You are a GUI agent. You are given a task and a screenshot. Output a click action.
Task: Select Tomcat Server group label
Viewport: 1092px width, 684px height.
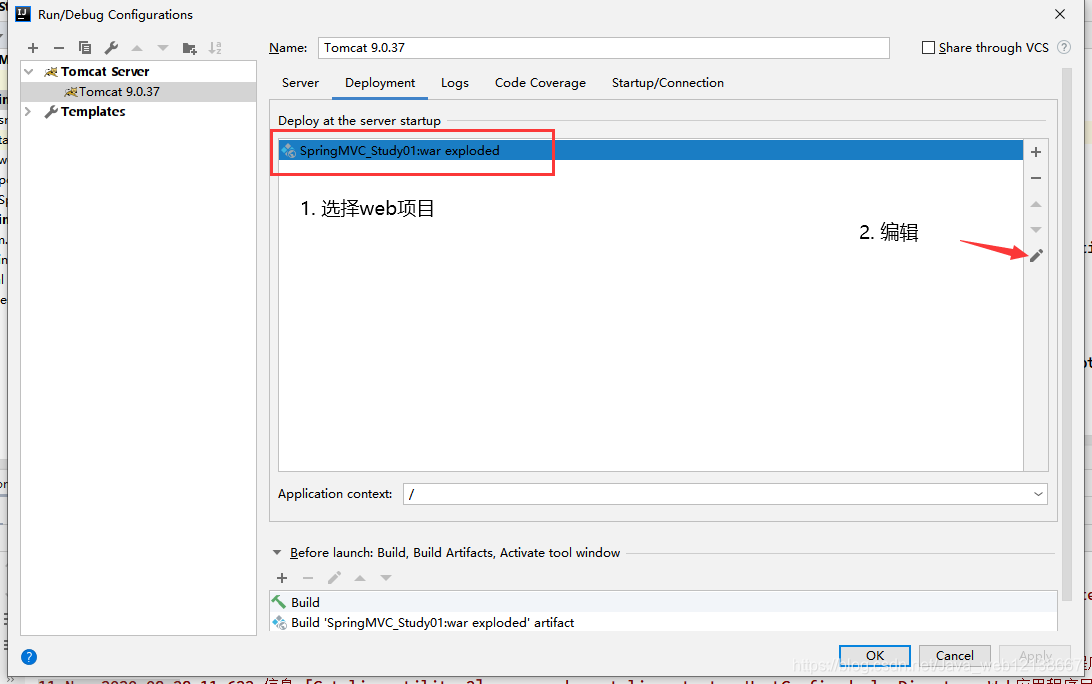click(105, 72)
